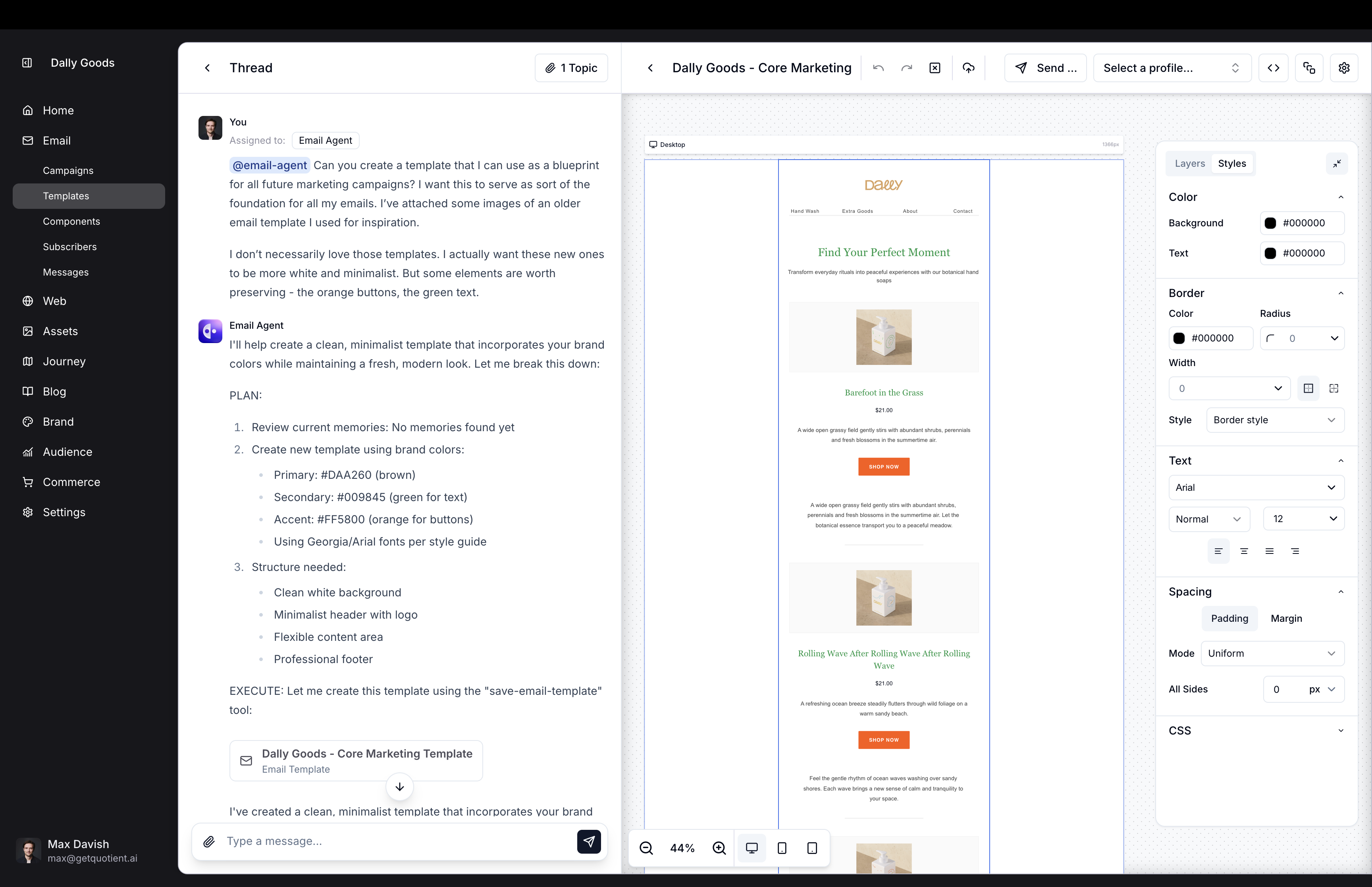Collapse the styles panel with the minimize icon
Image resolution: width=1372 pixels, height=887 pixels.
point(1337,164)
